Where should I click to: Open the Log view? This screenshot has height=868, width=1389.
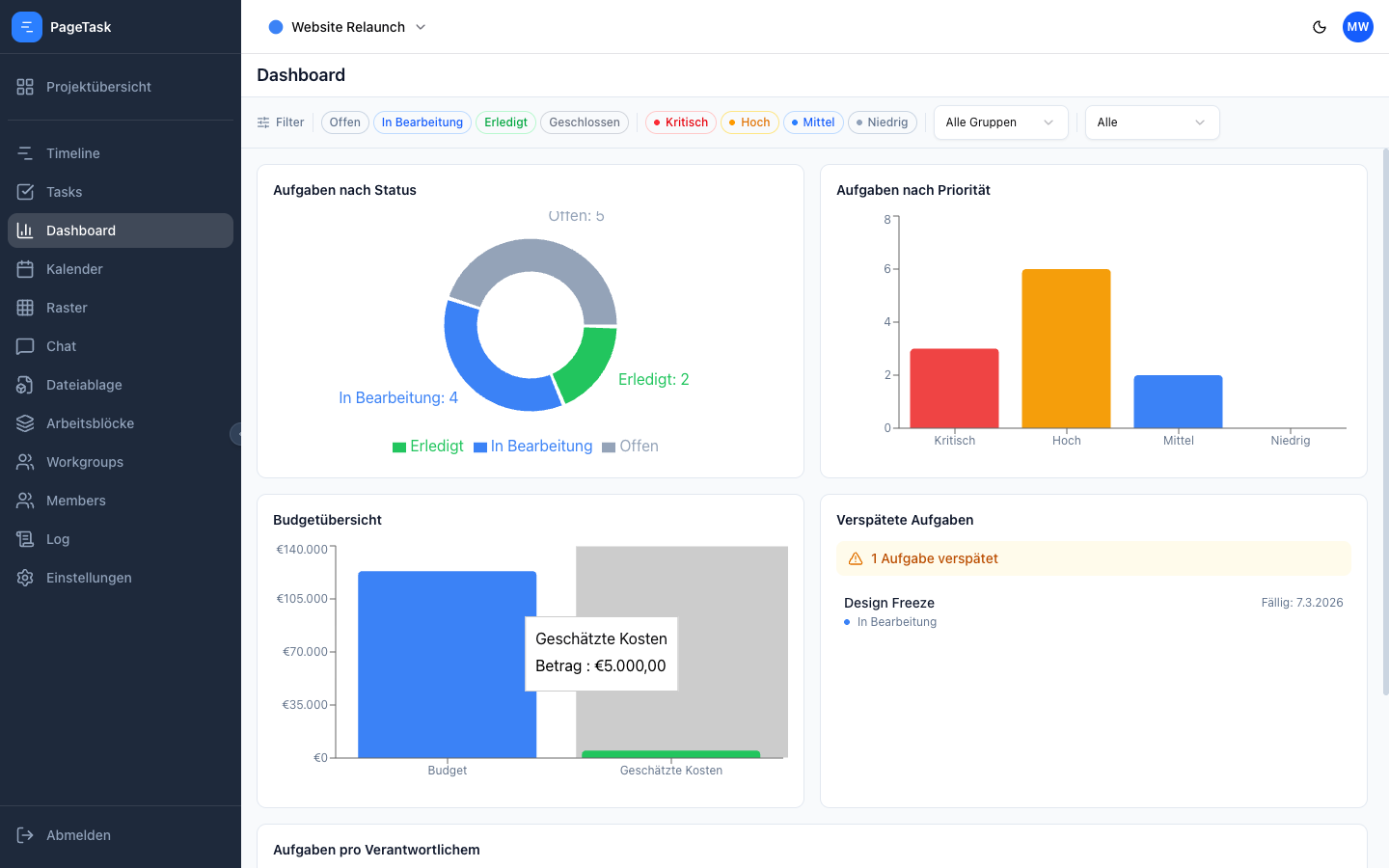[57, 539]
